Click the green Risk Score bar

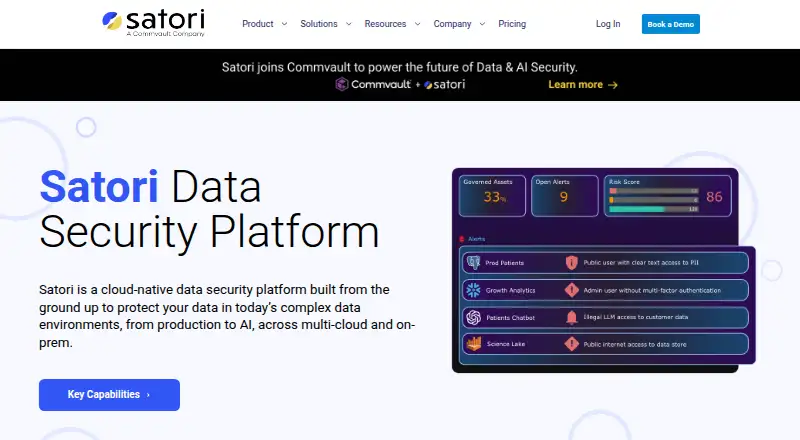pos(637,209)
